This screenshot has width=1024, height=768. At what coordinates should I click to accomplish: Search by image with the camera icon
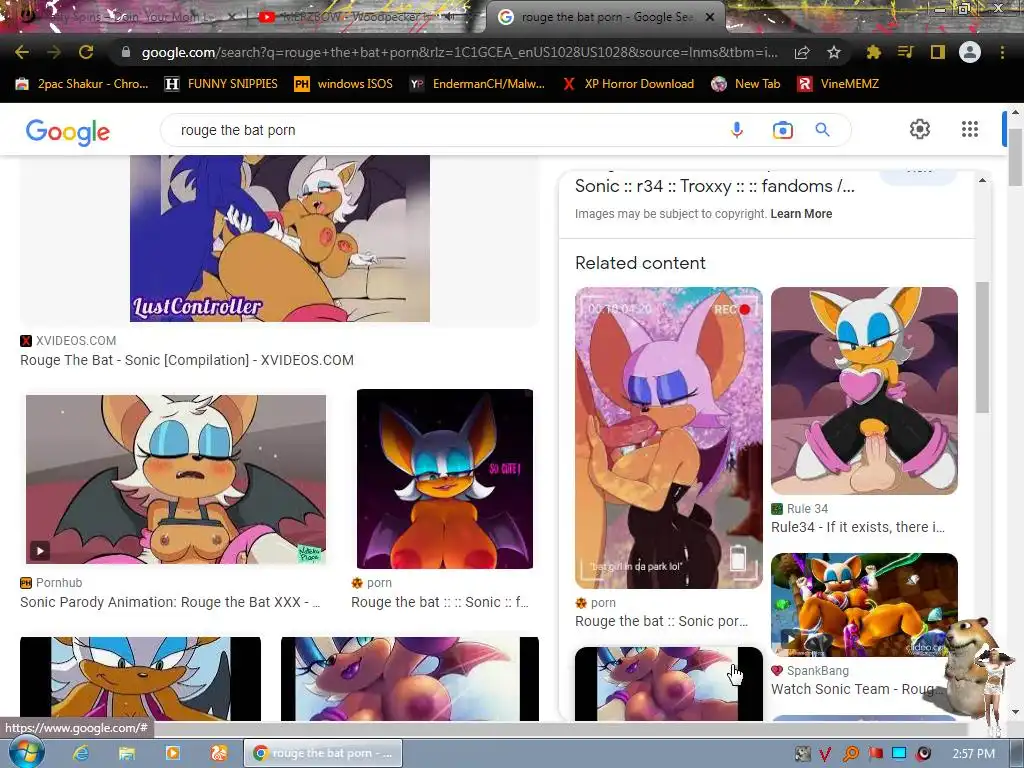click(782, 130)
